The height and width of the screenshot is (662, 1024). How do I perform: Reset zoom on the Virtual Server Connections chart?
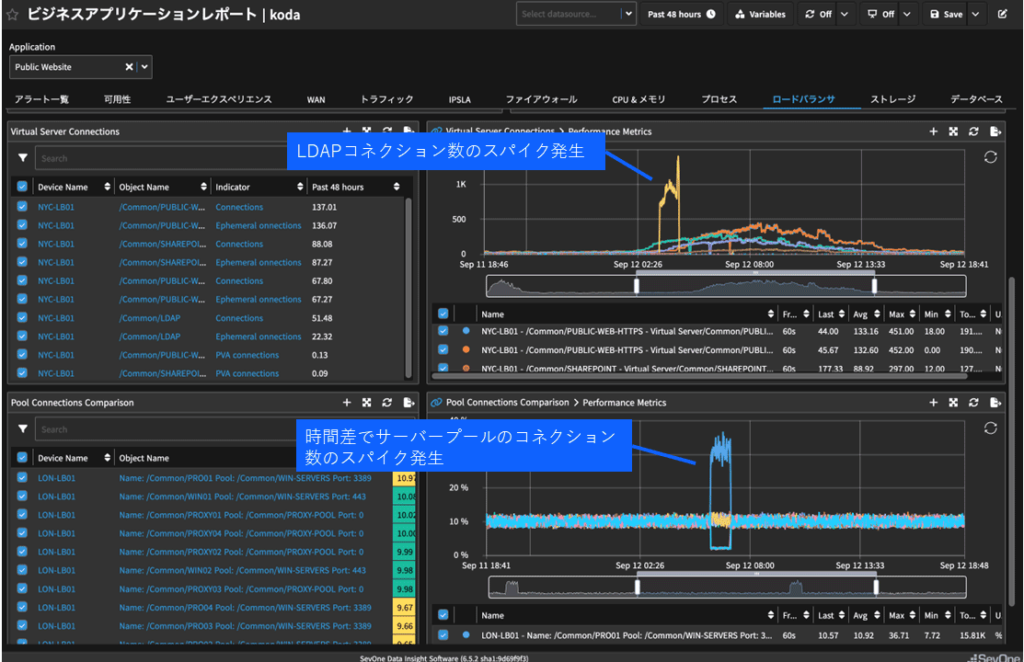990,157
